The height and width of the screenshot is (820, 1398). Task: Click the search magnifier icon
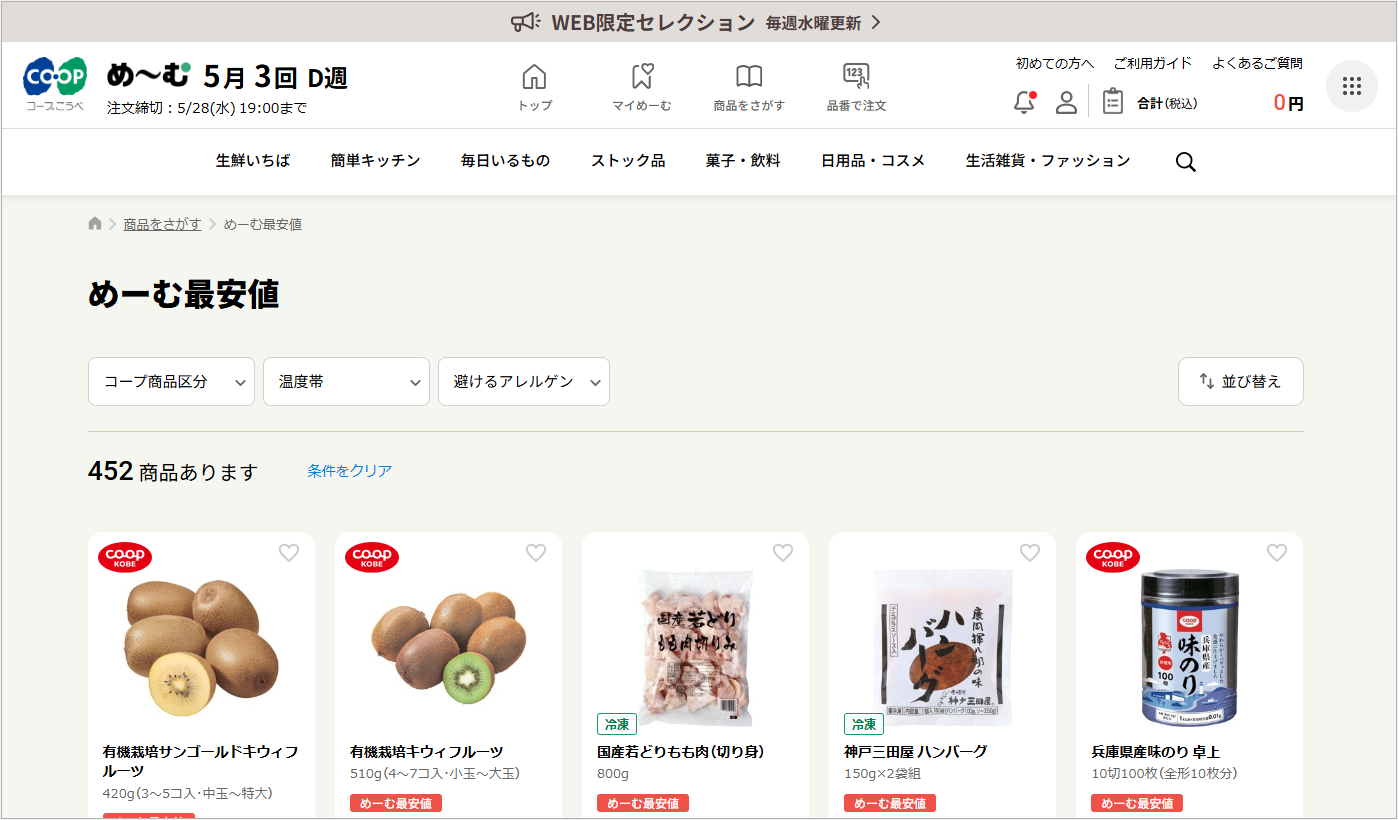(x=1186, y=162)
